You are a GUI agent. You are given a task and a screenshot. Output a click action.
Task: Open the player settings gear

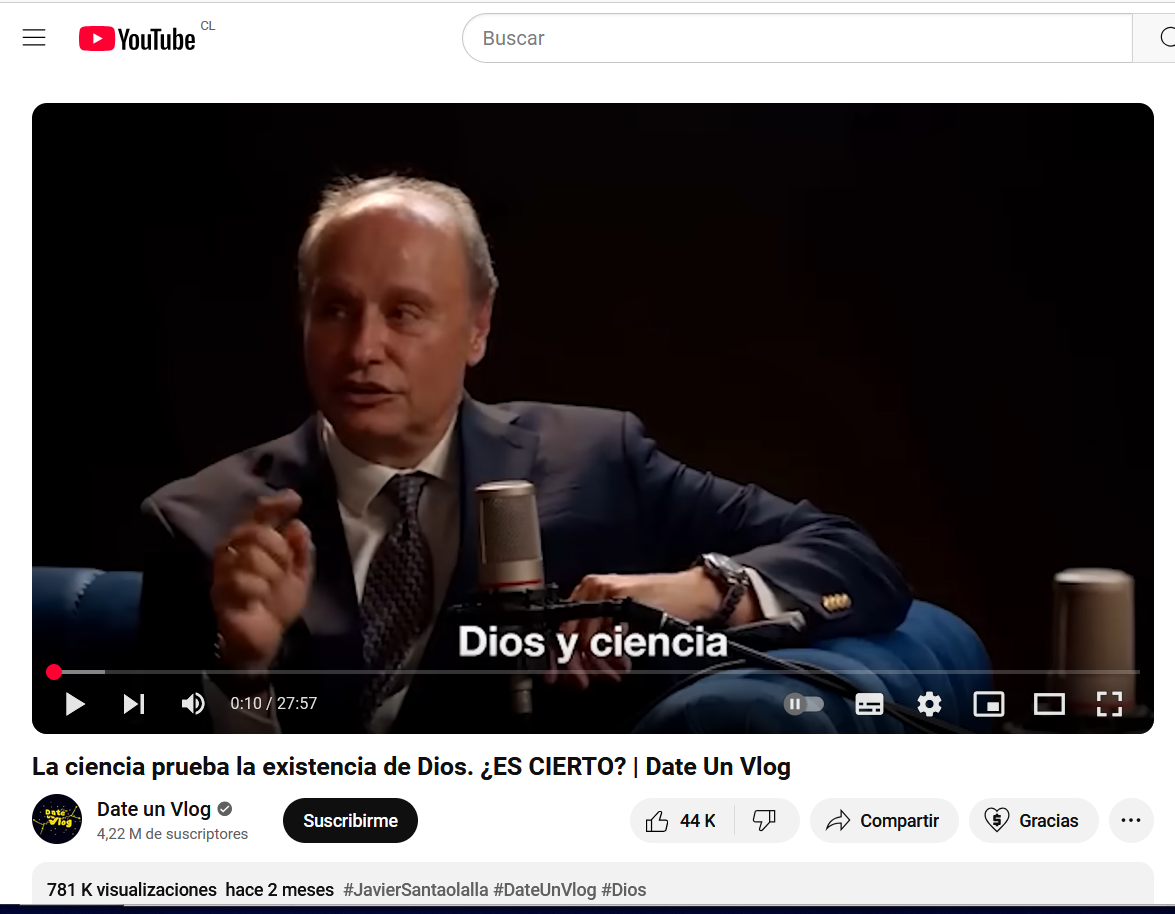pyautogui.click(x=929, y=704)
